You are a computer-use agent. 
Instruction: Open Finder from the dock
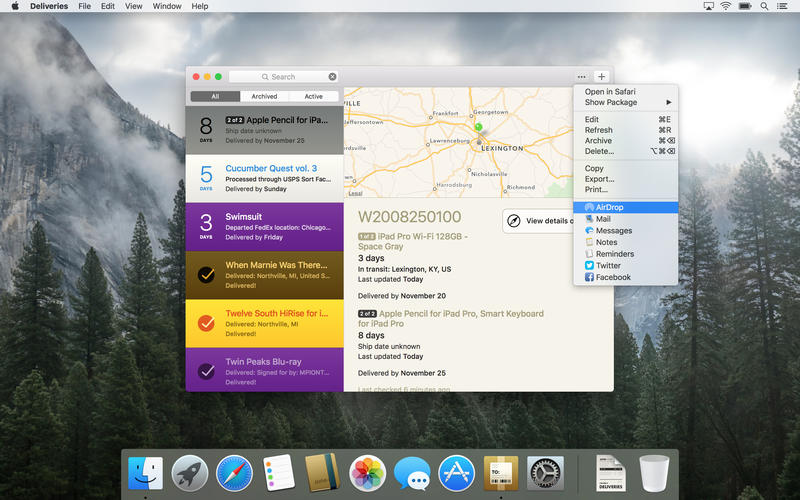point(145,473)
